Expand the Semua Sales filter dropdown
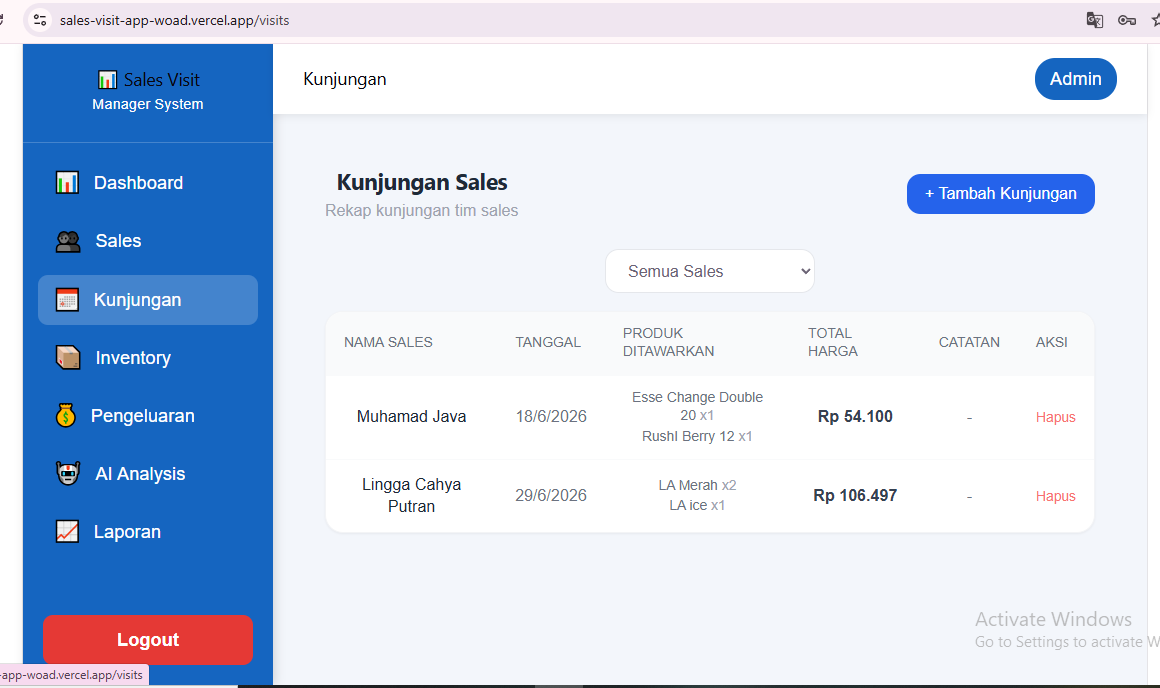 (709, 272)
